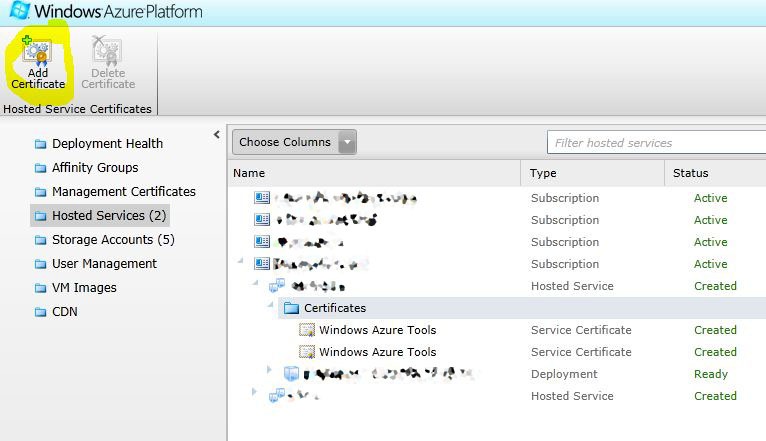Click the Add Certificate icon
The height and width of the screenshot is (441, 766).
pos(37,51)
